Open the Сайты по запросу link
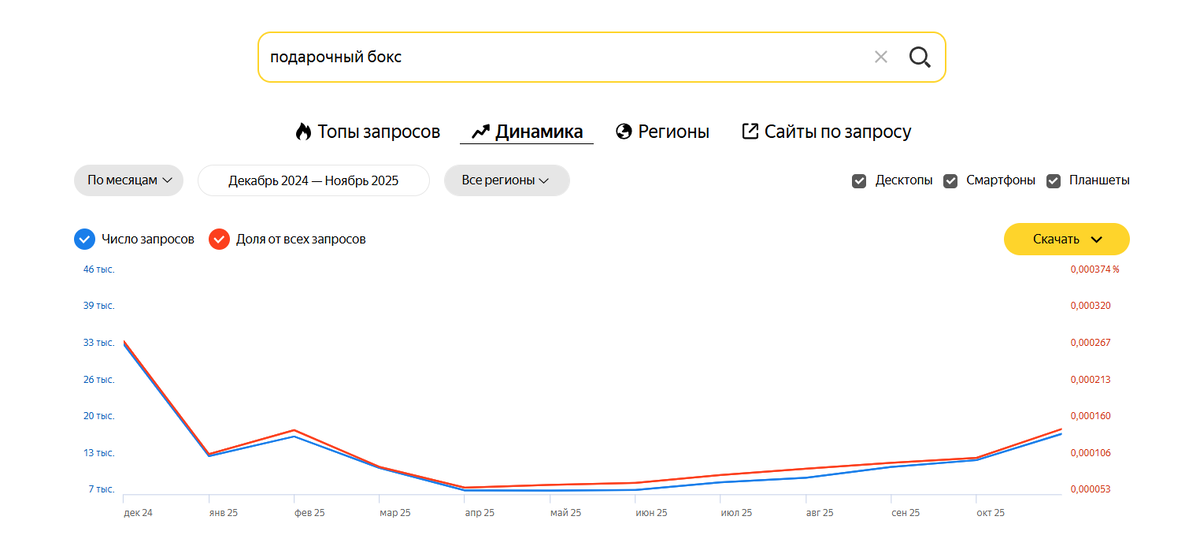Viewport: 1200px width, 535px height. (838, 132)
